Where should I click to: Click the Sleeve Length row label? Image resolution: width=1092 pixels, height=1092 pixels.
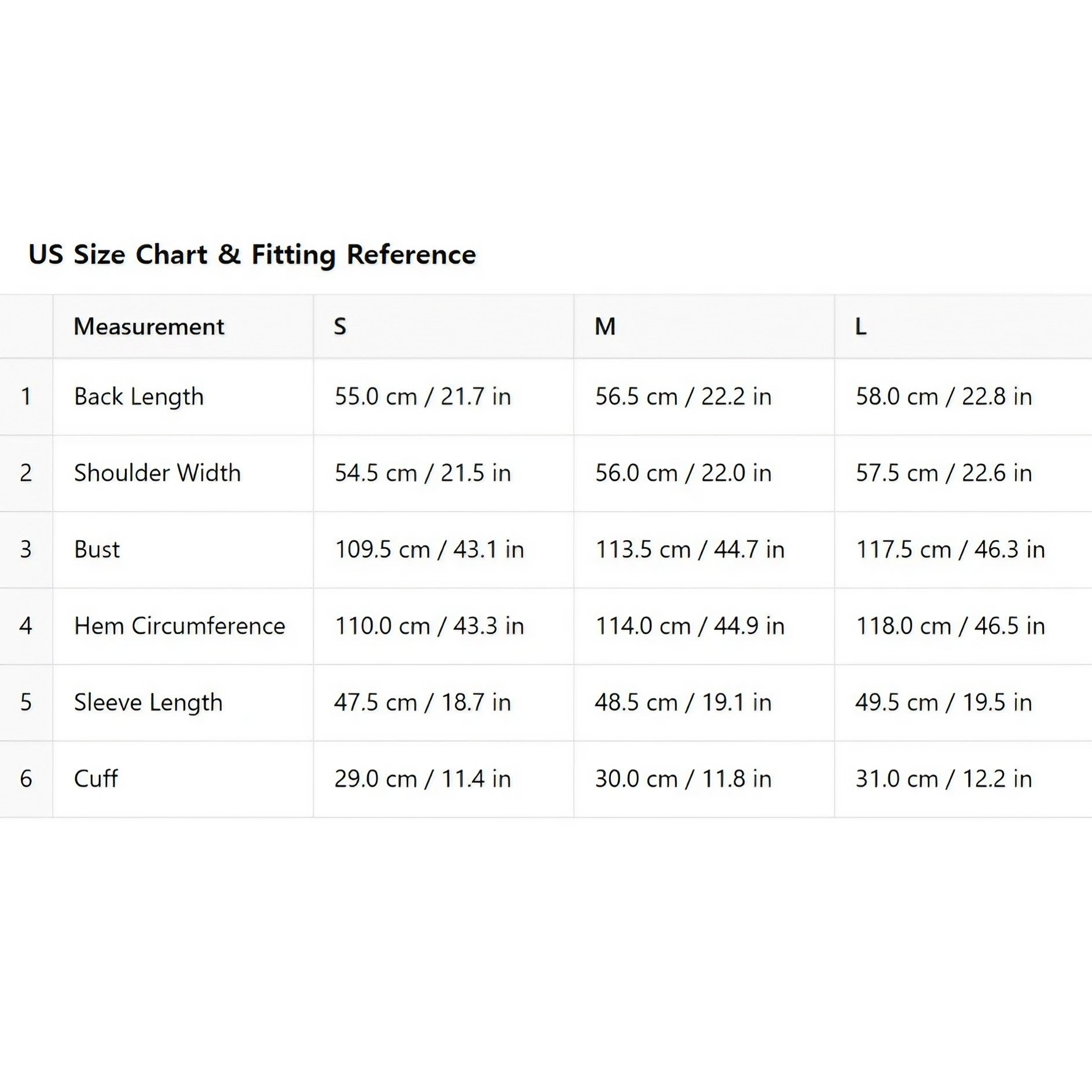(x=148, y=703)
